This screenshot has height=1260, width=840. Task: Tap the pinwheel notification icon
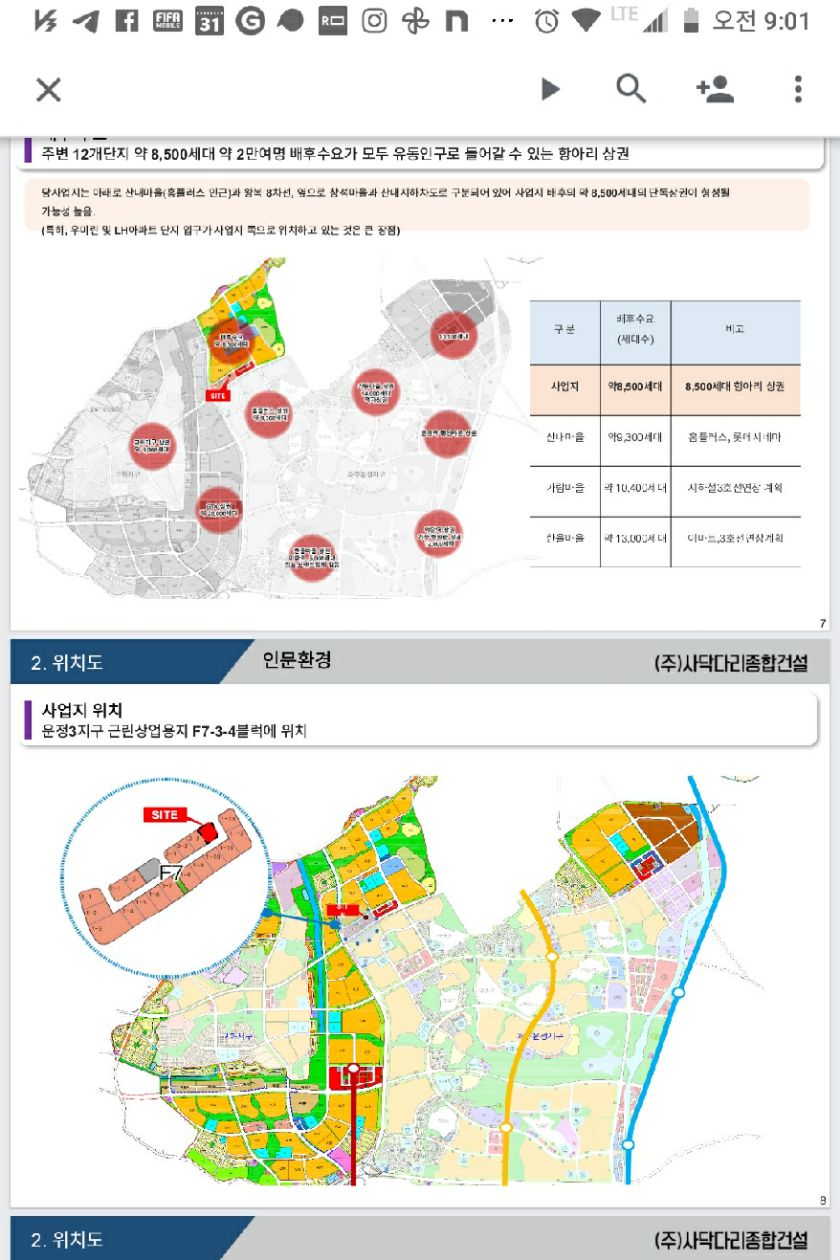(415, 21)
